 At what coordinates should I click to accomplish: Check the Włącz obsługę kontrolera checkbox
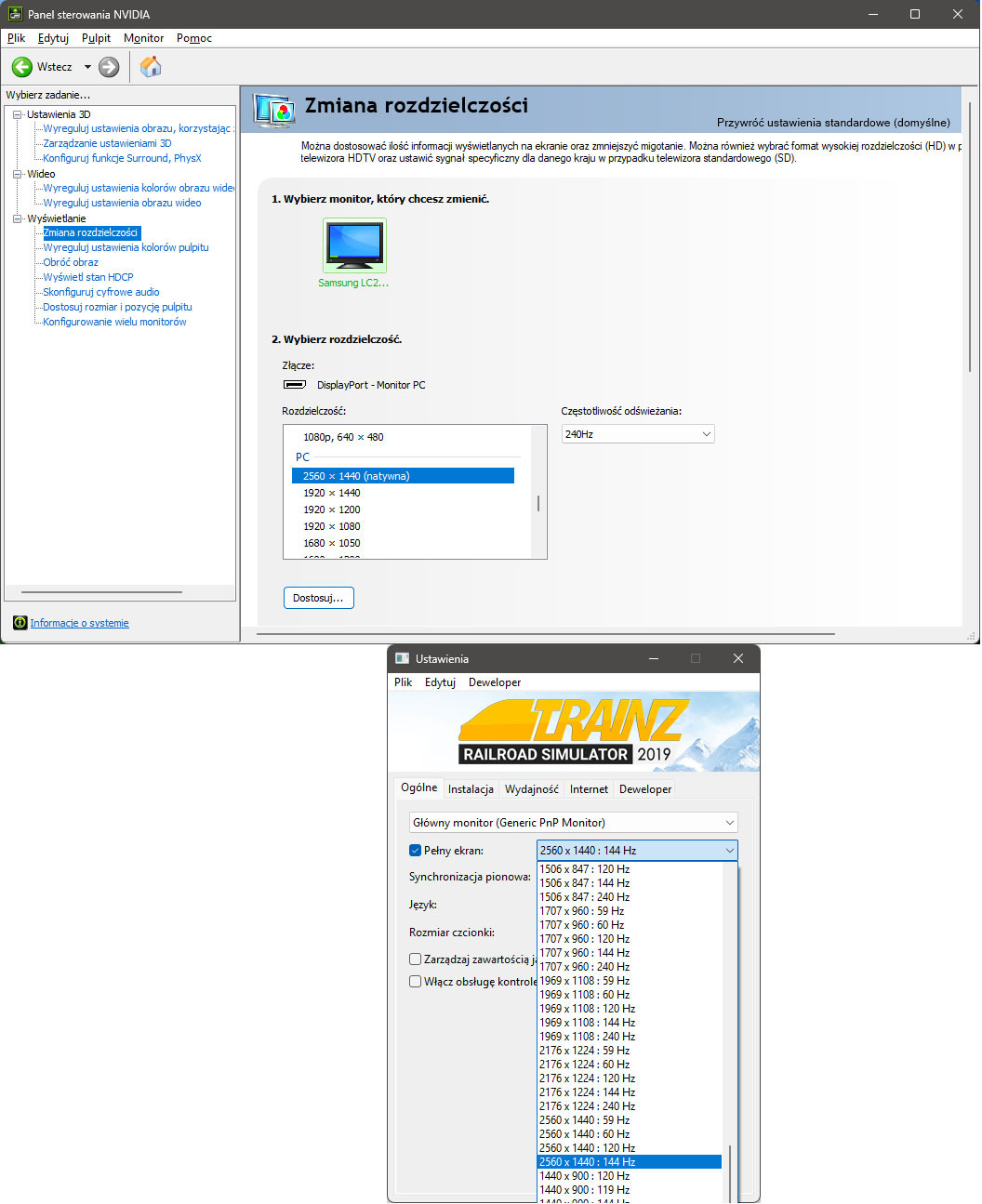[416, 982]
